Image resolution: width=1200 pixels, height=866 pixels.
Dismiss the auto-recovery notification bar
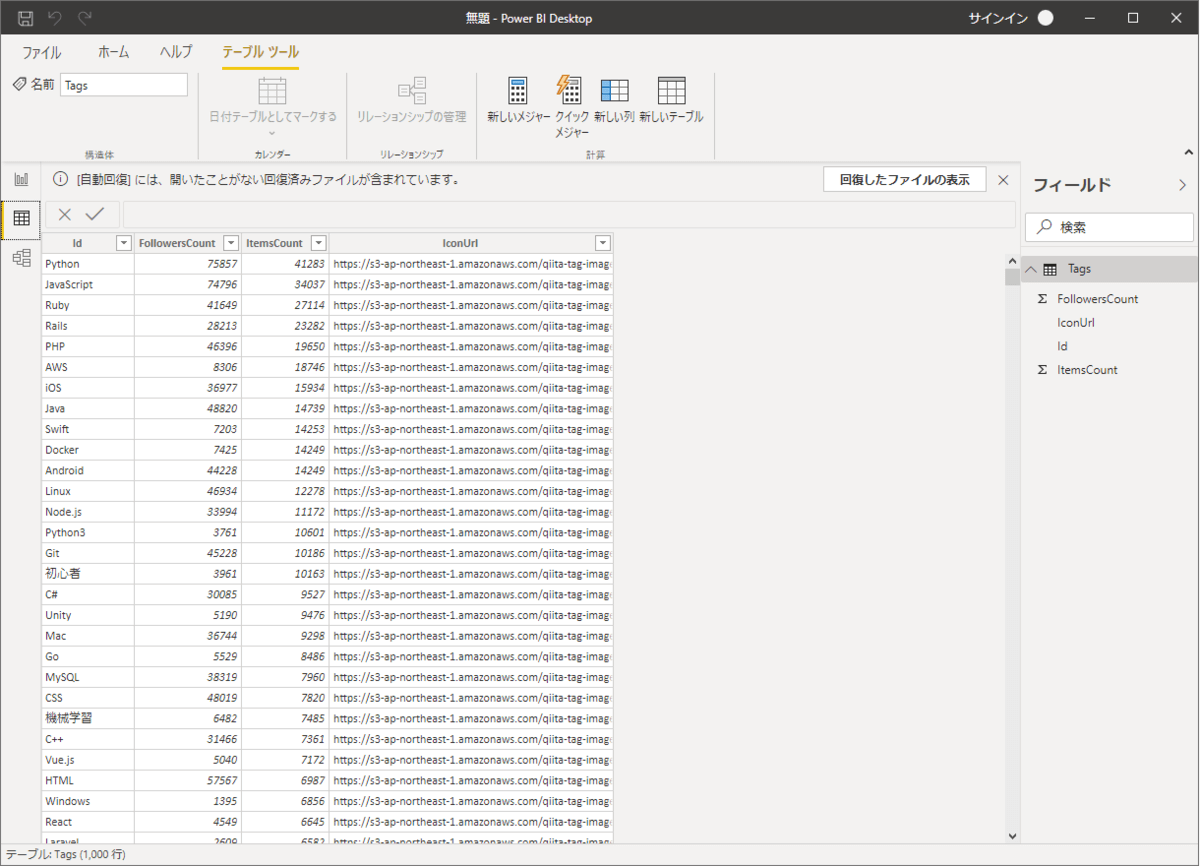[x=1003, y=180]
